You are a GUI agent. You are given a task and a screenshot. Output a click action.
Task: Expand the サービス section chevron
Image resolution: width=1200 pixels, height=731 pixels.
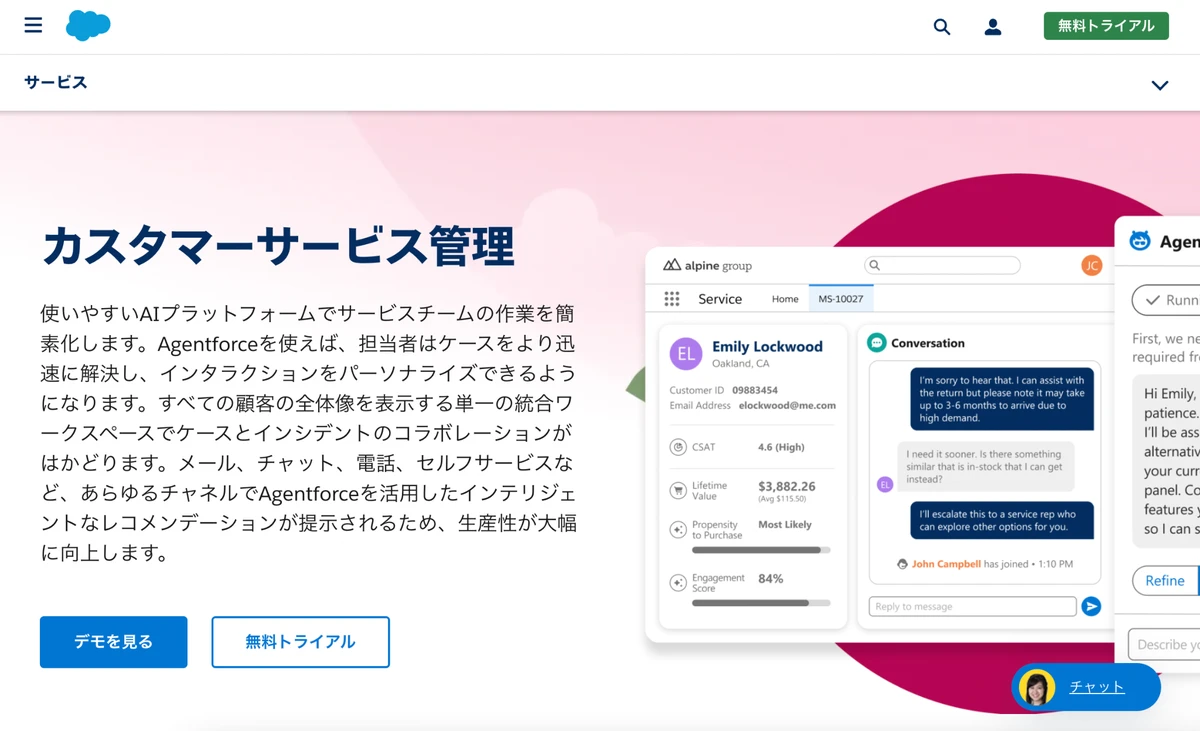coord(1160,85)
